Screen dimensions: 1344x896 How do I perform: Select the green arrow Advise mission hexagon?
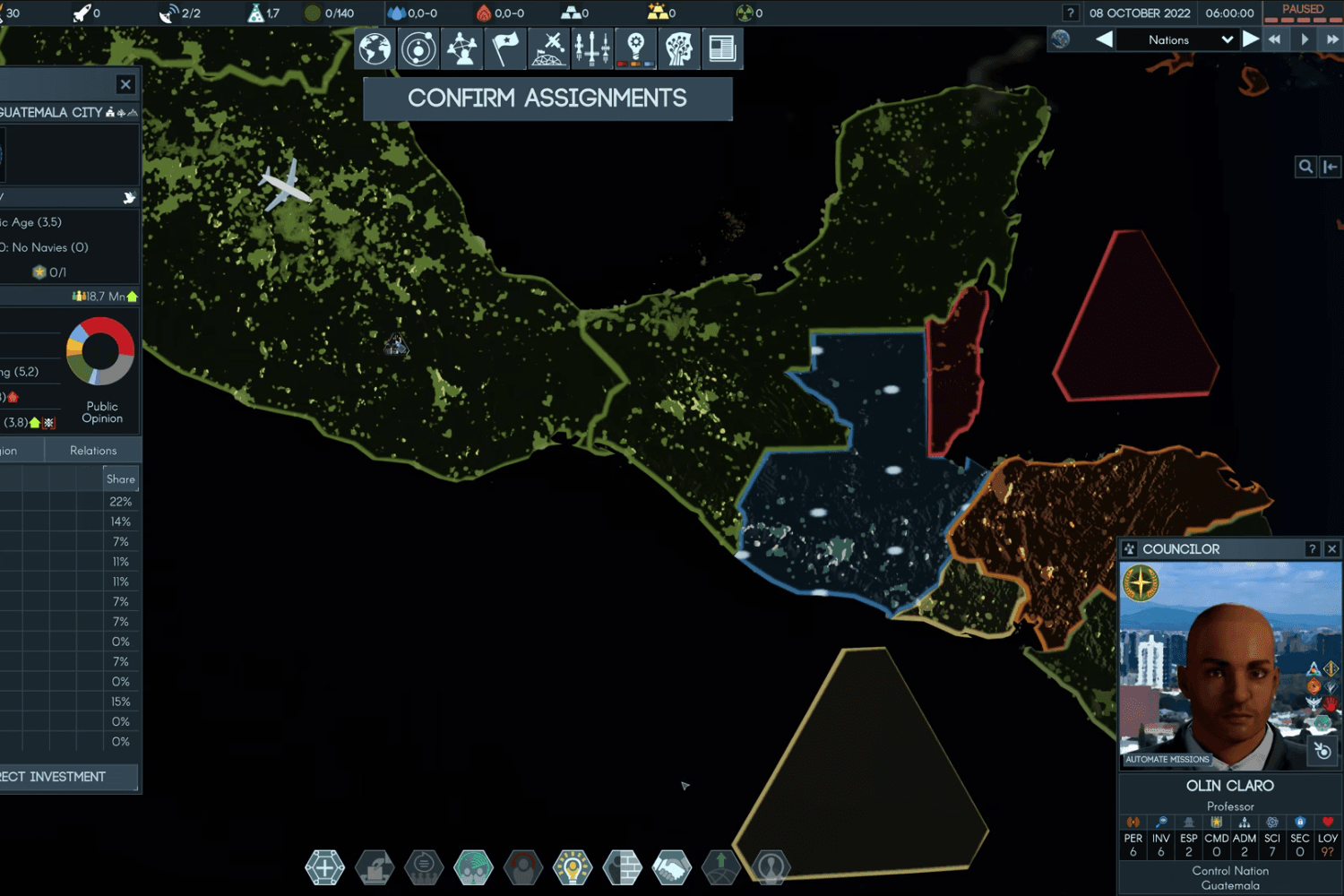(x=719, y=867)
